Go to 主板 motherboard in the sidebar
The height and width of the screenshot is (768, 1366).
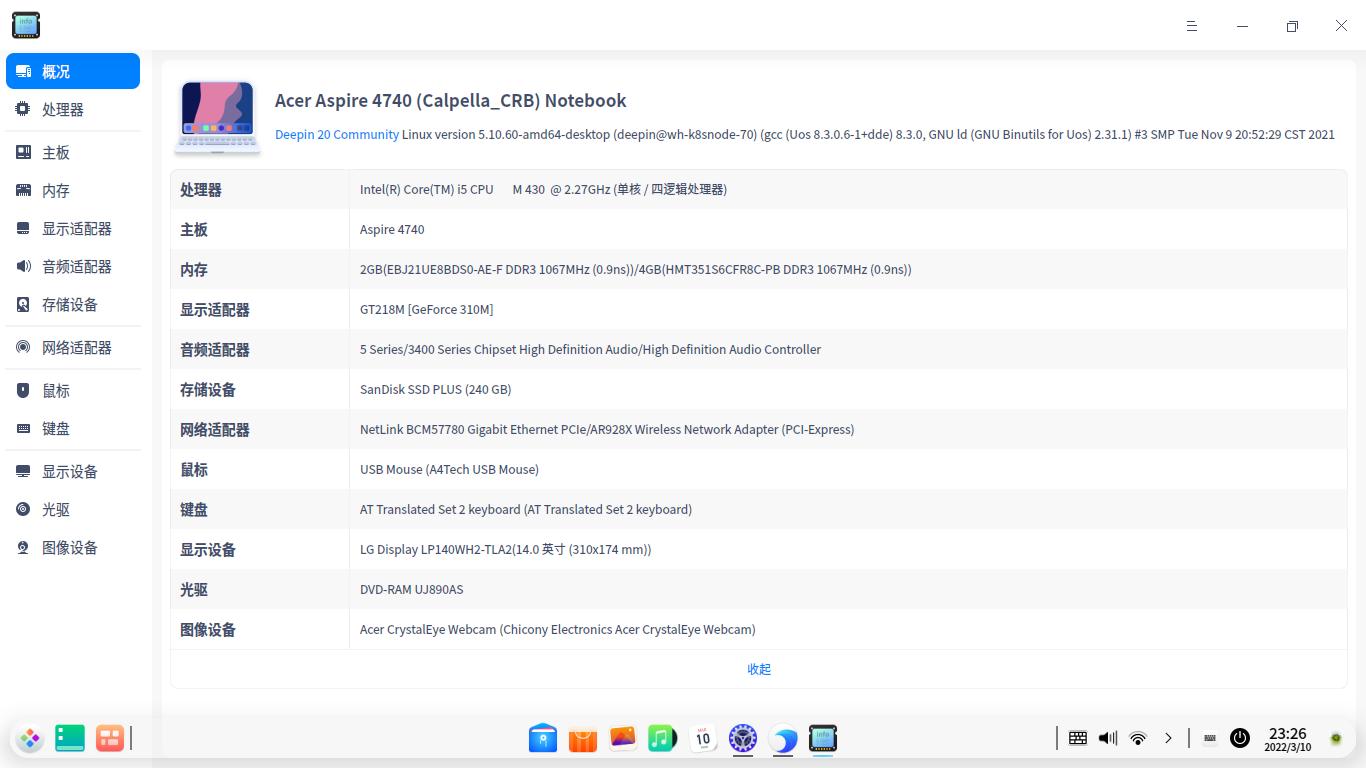pos(73,152)
